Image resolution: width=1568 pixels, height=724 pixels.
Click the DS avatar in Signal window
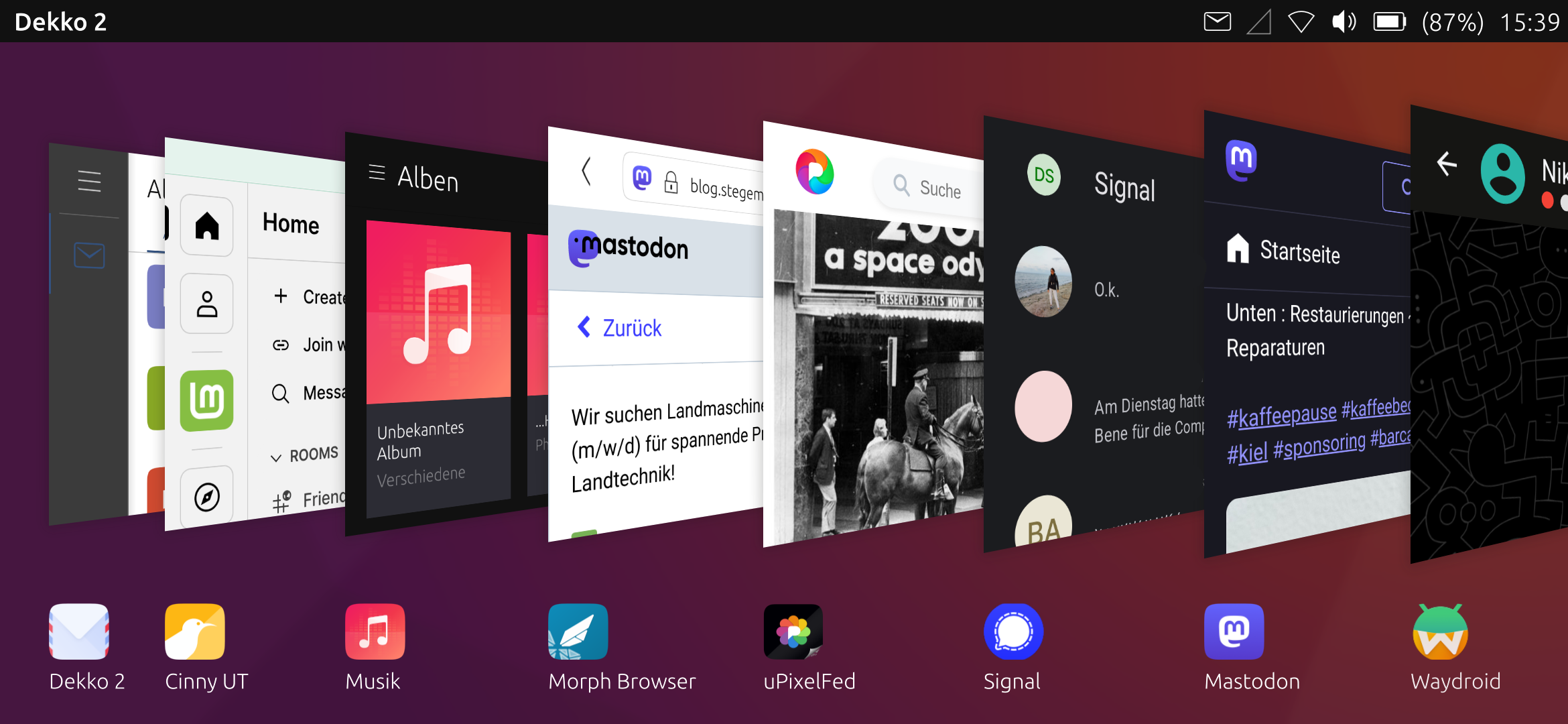point(1044,175)
